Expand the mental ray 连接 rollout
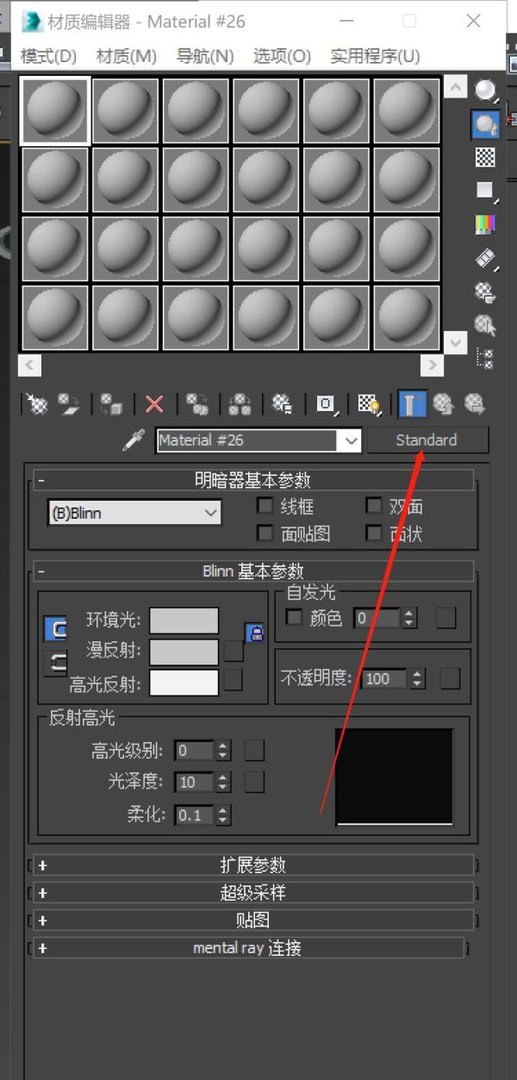The image size is (517, 1080). (249, 948)
